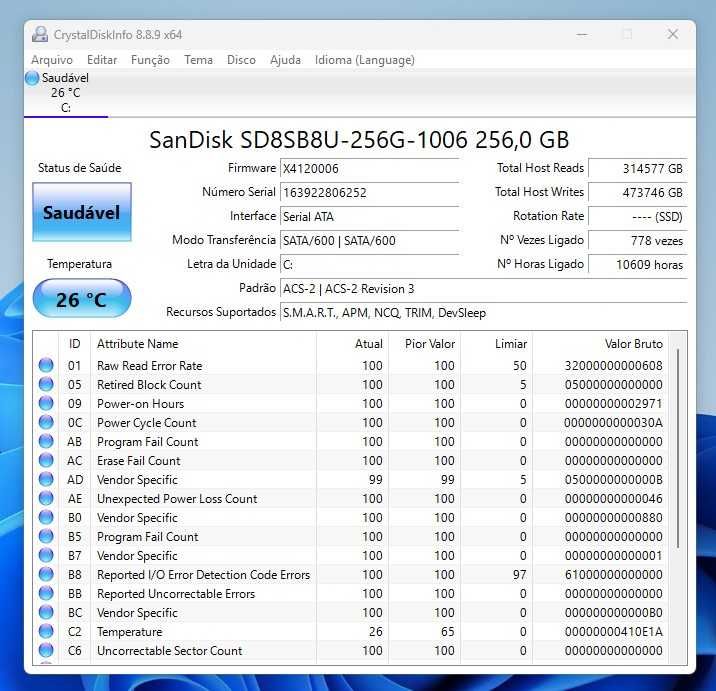Click the Interface field Serial ATA
716x691 pixels.
click(369, 216)
